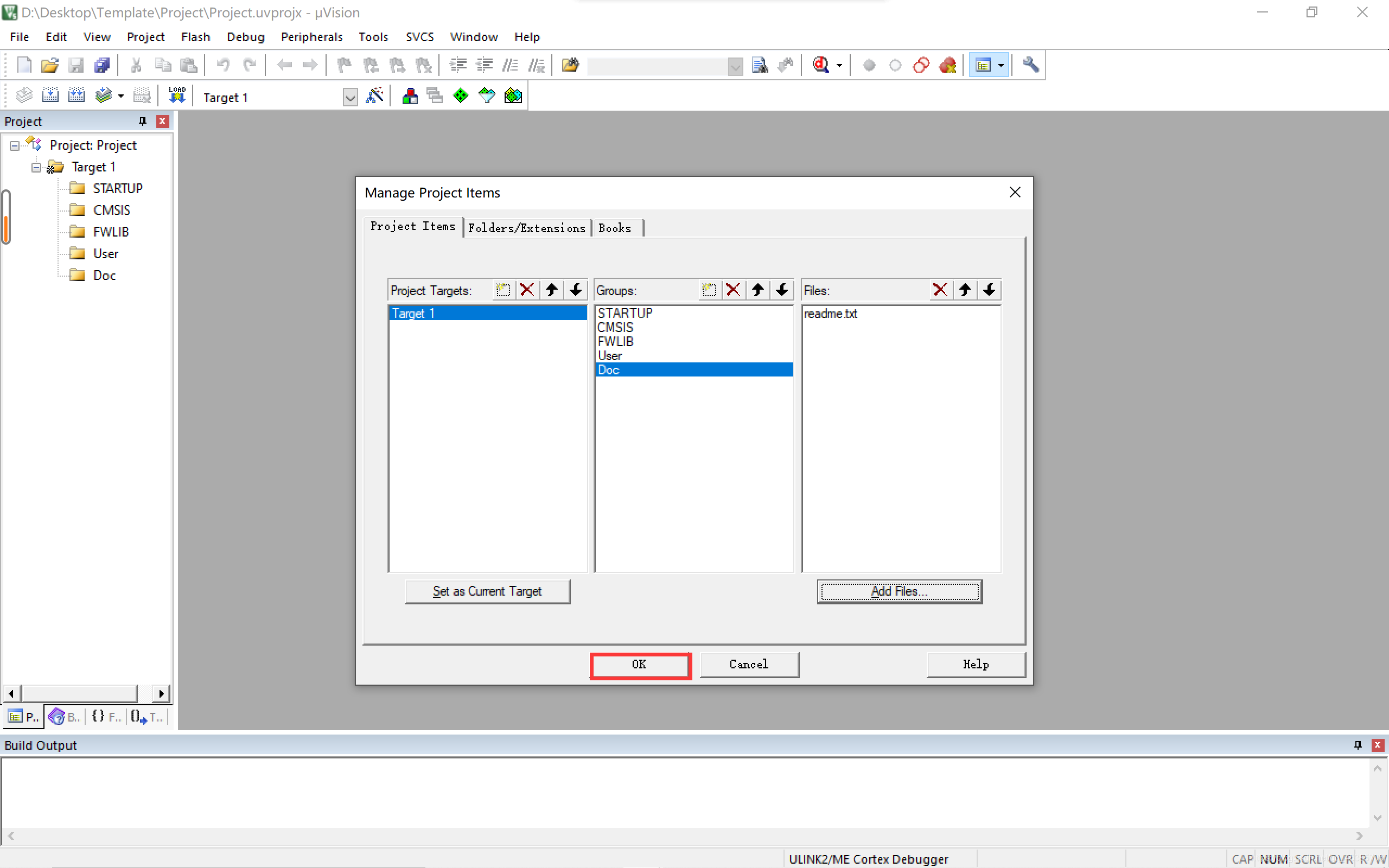The image size is (1389, 868).
Task: Close the Manage Project Items dialog
Action: (1015, 192)
